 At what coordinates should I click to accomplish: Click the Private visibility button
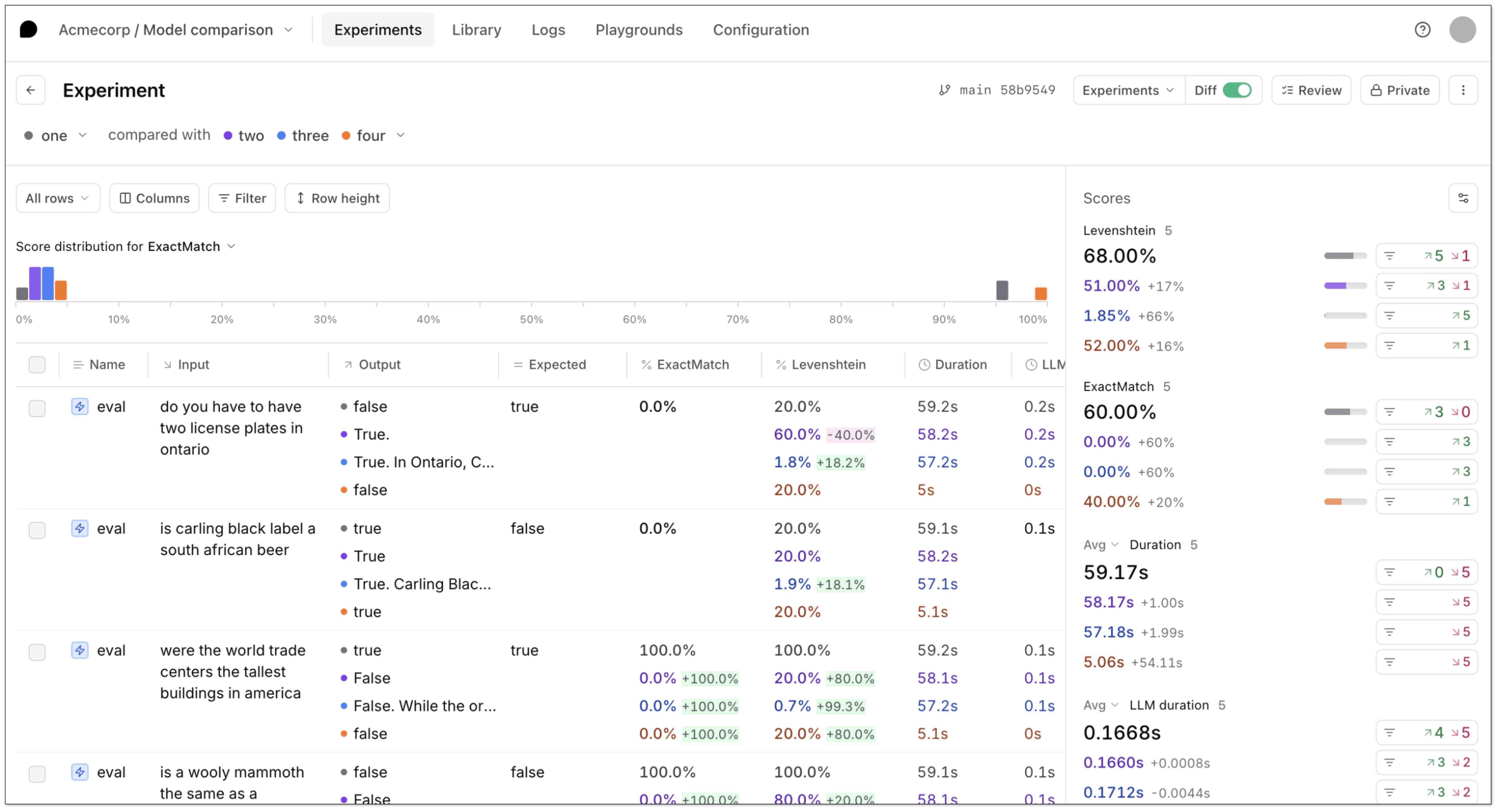1400,90
